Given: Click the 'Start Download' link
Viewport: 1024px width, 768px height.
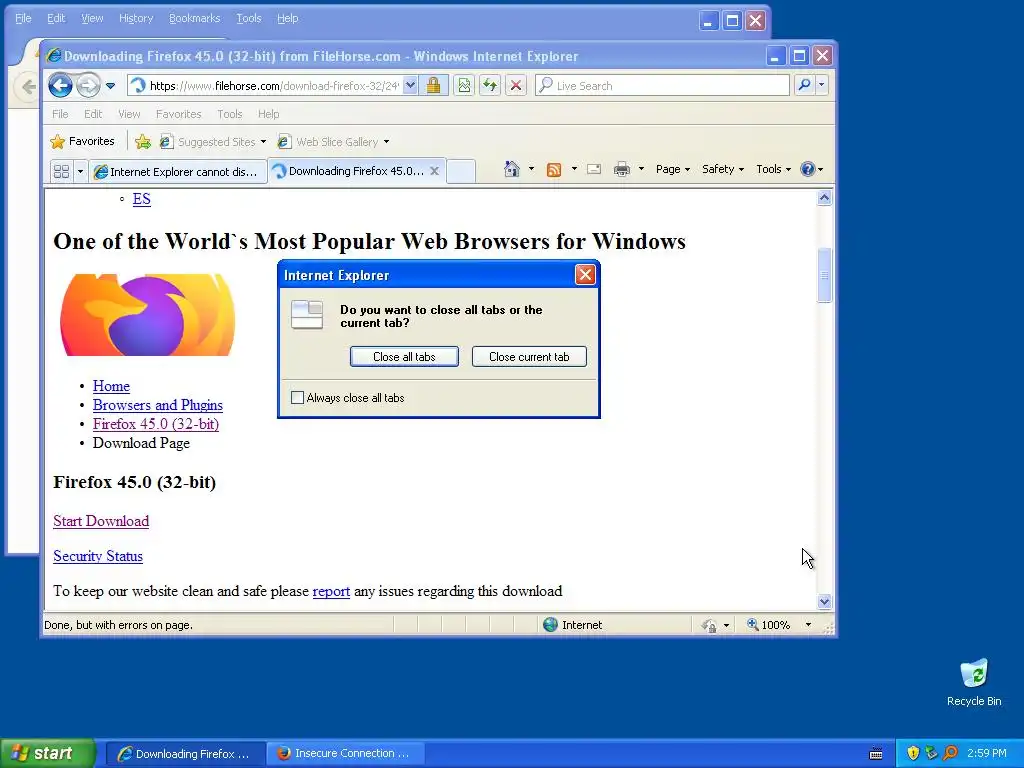Looking at the screenshot, I should [101, 521].
